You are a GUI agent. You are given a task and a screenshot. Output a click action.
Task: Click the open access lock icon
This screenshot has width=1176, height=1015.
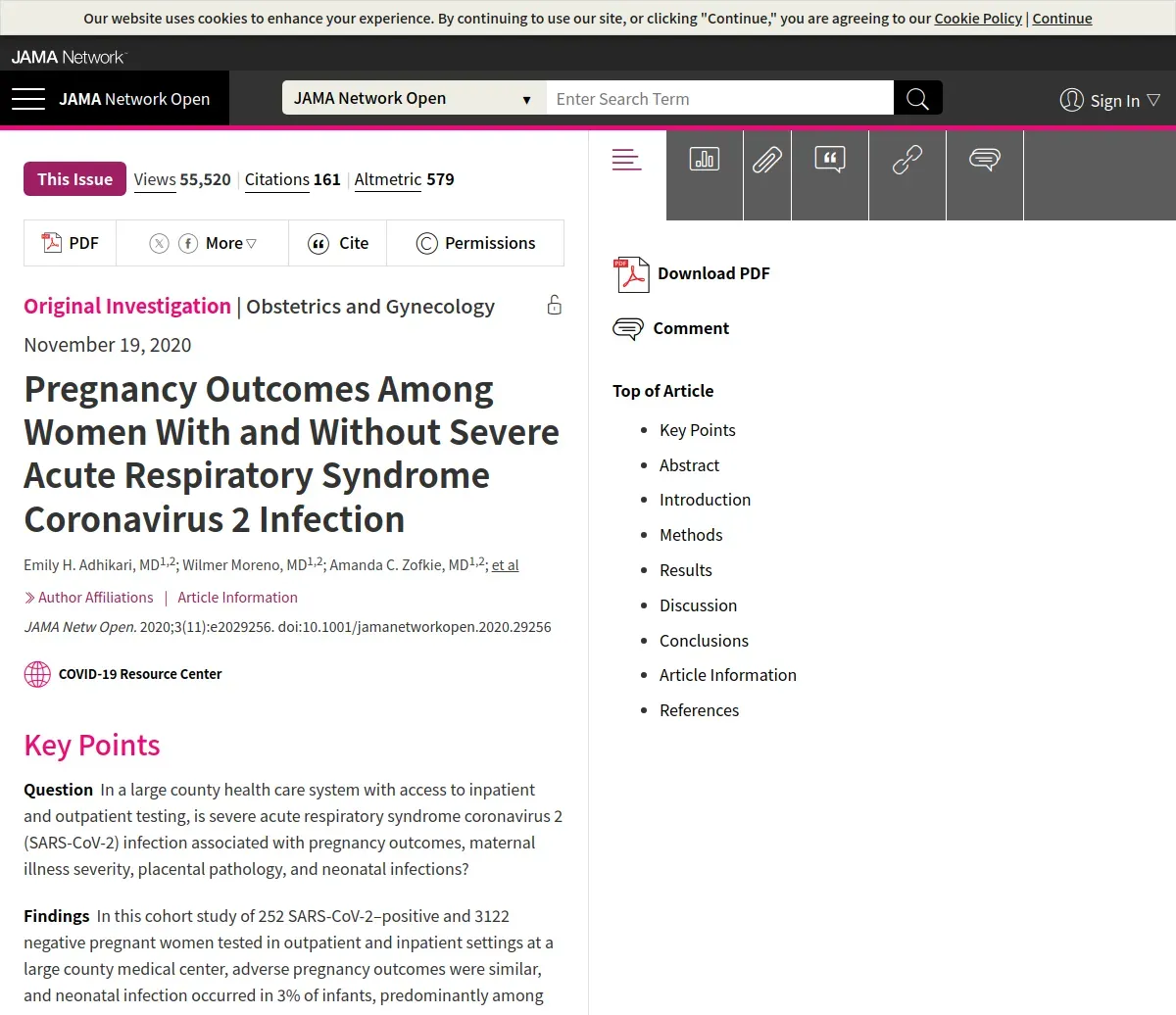point(555,305)
